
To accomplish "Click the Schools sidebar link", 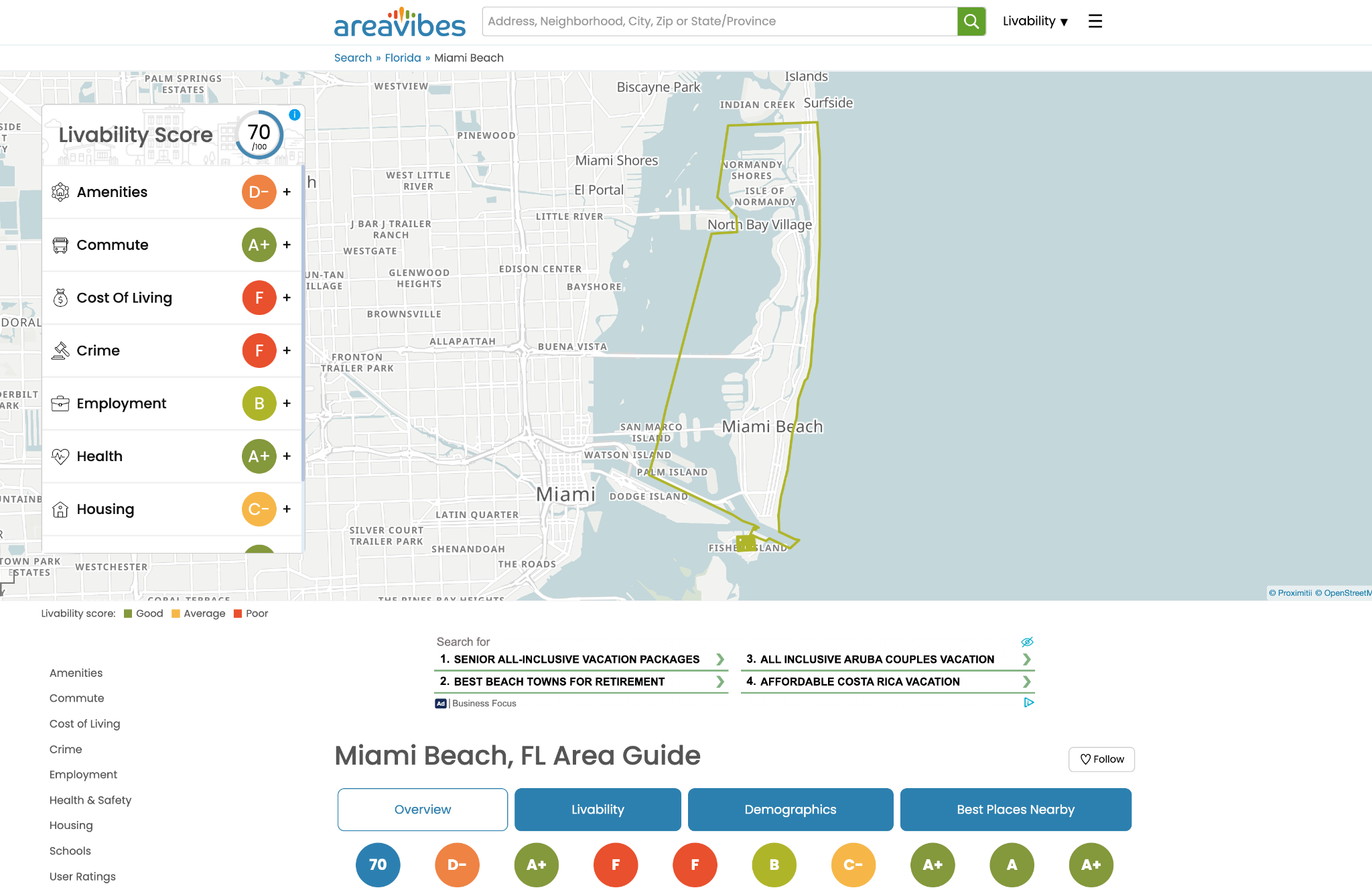I will 70,851.
